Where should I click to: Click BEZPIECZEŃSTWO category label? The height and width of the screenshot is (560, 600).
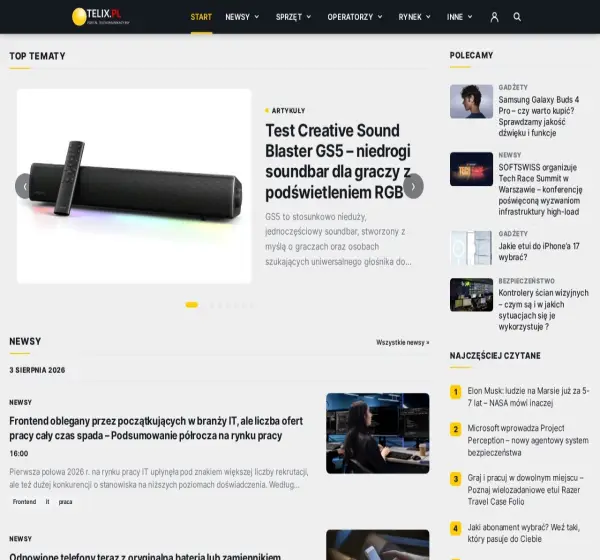[x=526, y=281]
